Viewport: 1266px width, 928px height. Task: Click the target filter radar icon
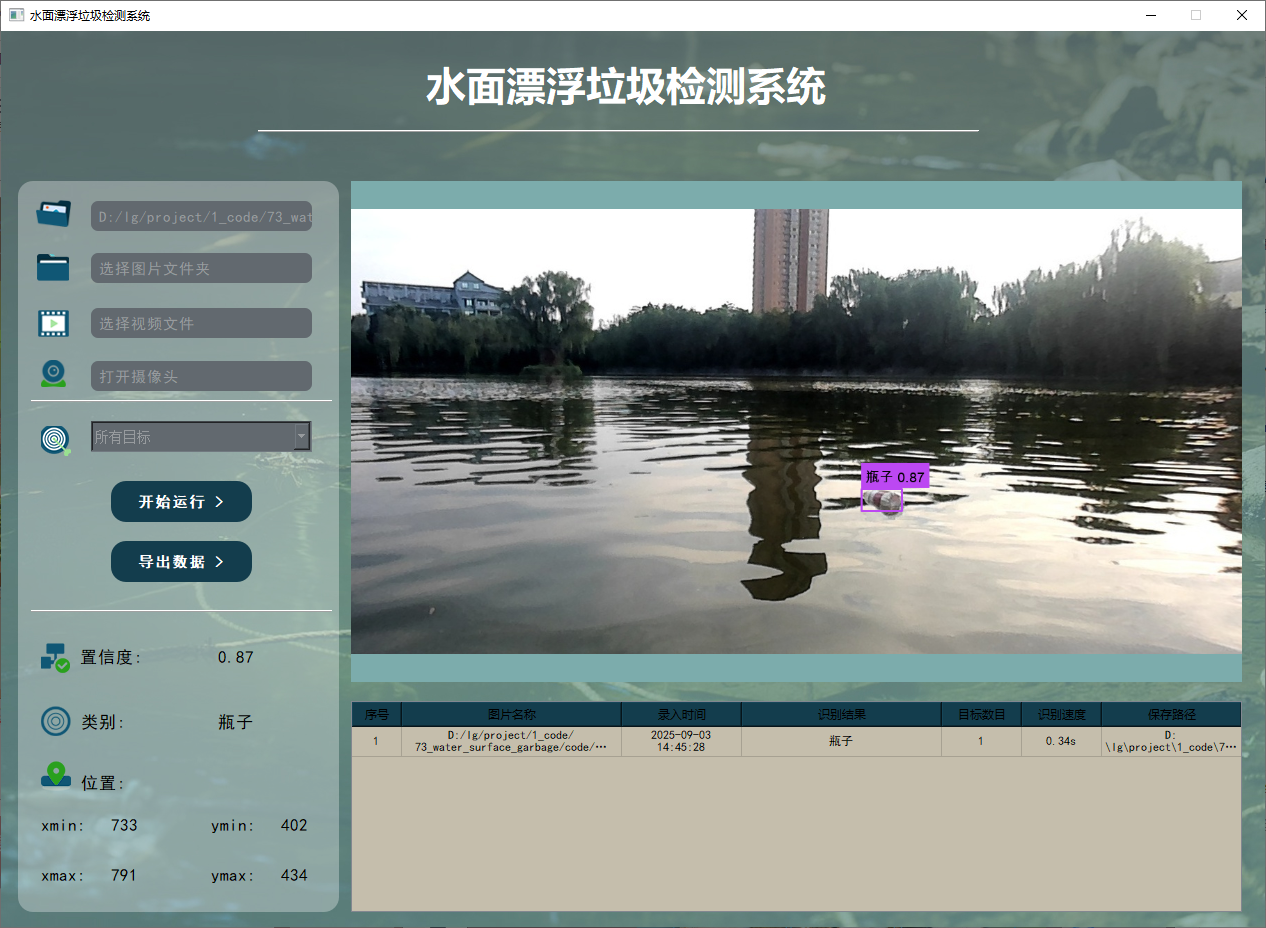[x=56, y=439]
